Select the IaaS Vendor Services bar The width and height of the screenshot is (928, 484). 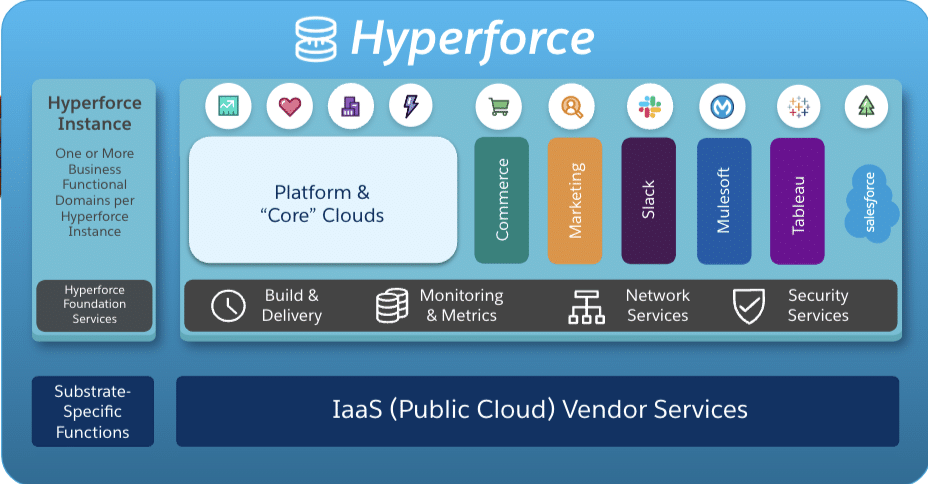pyautogui.click(x=538, y=410)
